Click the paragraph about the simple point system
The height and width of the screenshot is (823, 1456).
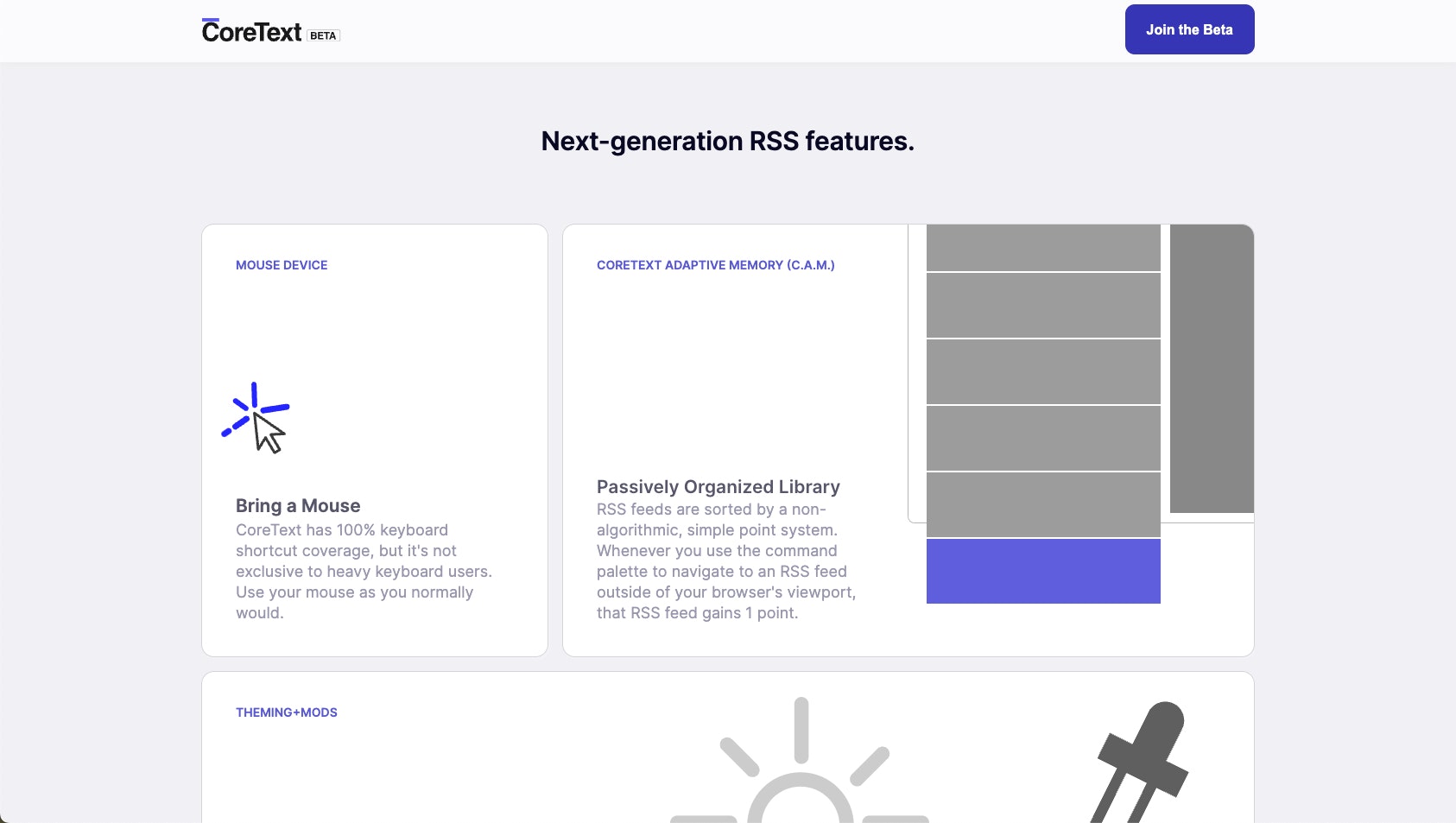[726, 561]
